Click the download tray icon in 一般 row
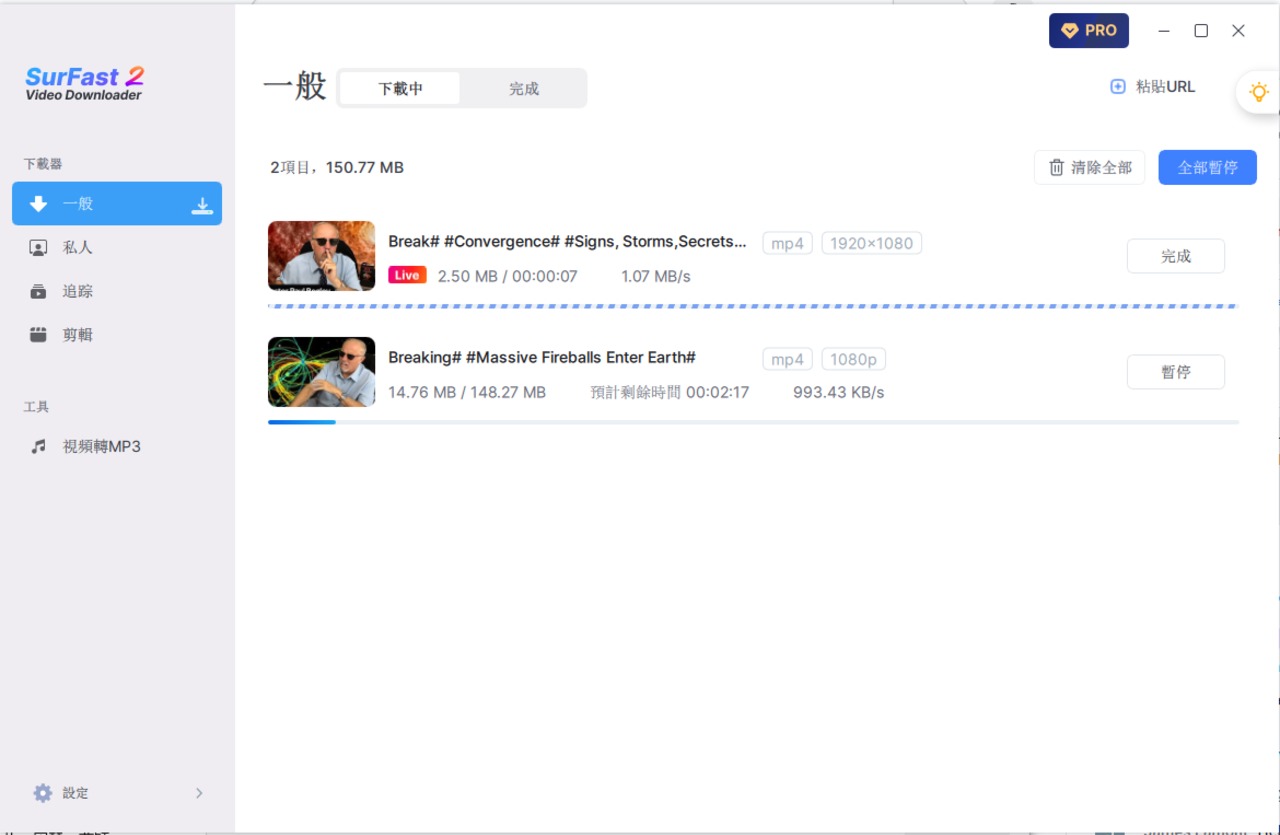Viewport: 1280px width, 835px height. 202,205
